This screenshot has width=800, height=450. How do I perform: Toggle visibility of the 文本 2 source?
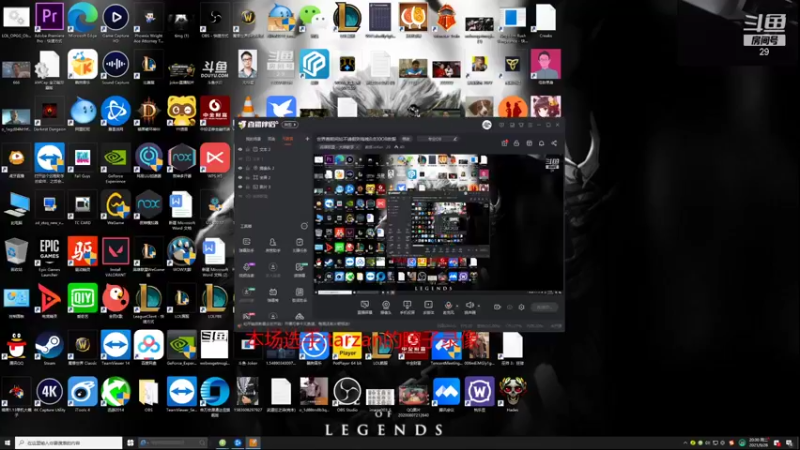(x=240, y=149)
